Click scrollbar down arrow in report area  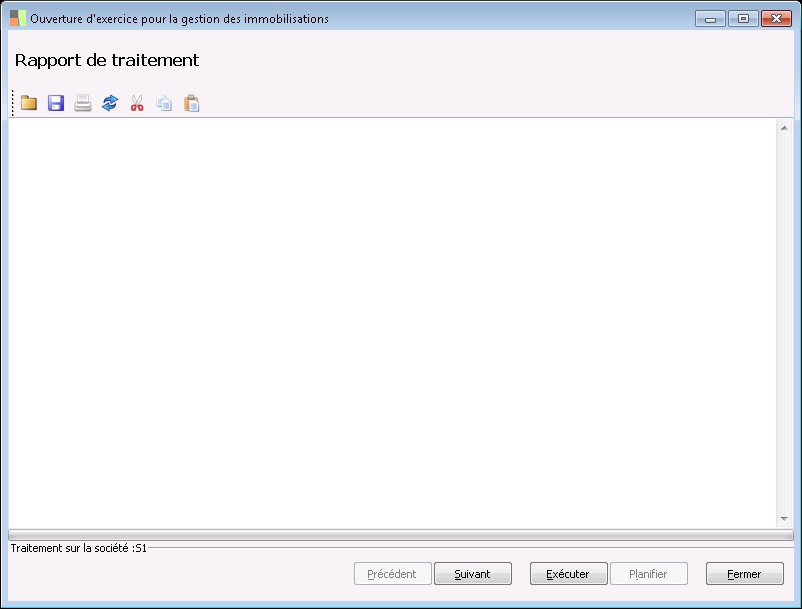pos(784,519)
